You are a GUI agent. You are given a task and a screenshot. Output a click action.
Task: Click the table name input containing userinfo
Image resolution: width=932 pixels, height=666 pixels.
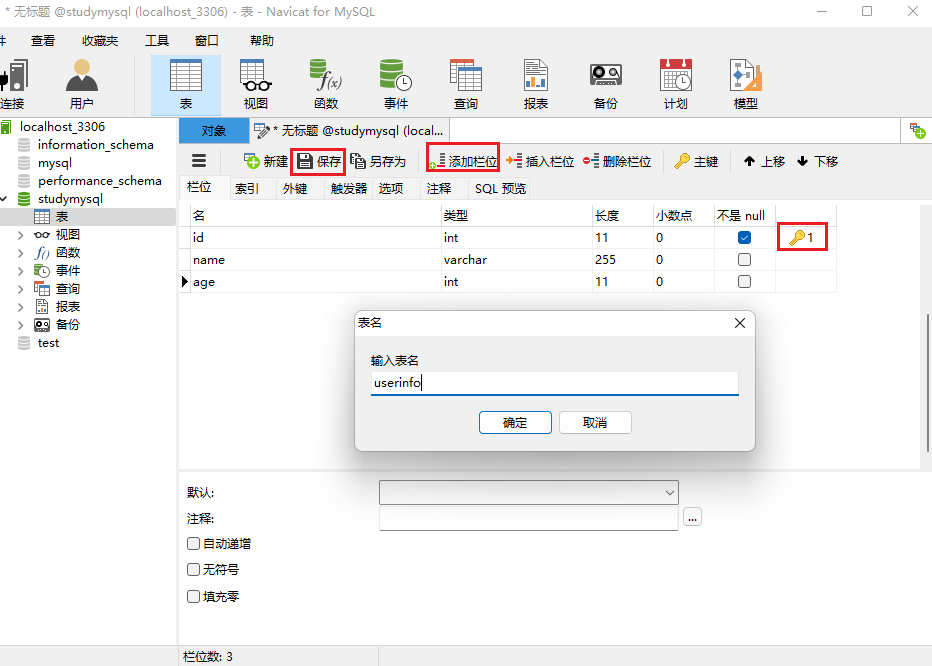pyautogui.click(x=555, y=383)
